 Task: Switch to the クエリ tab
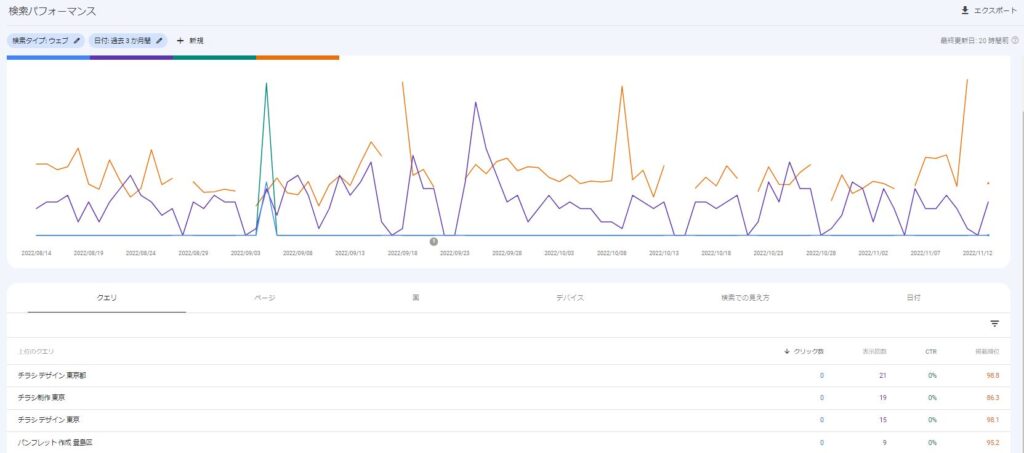click(x=107, y=298)
